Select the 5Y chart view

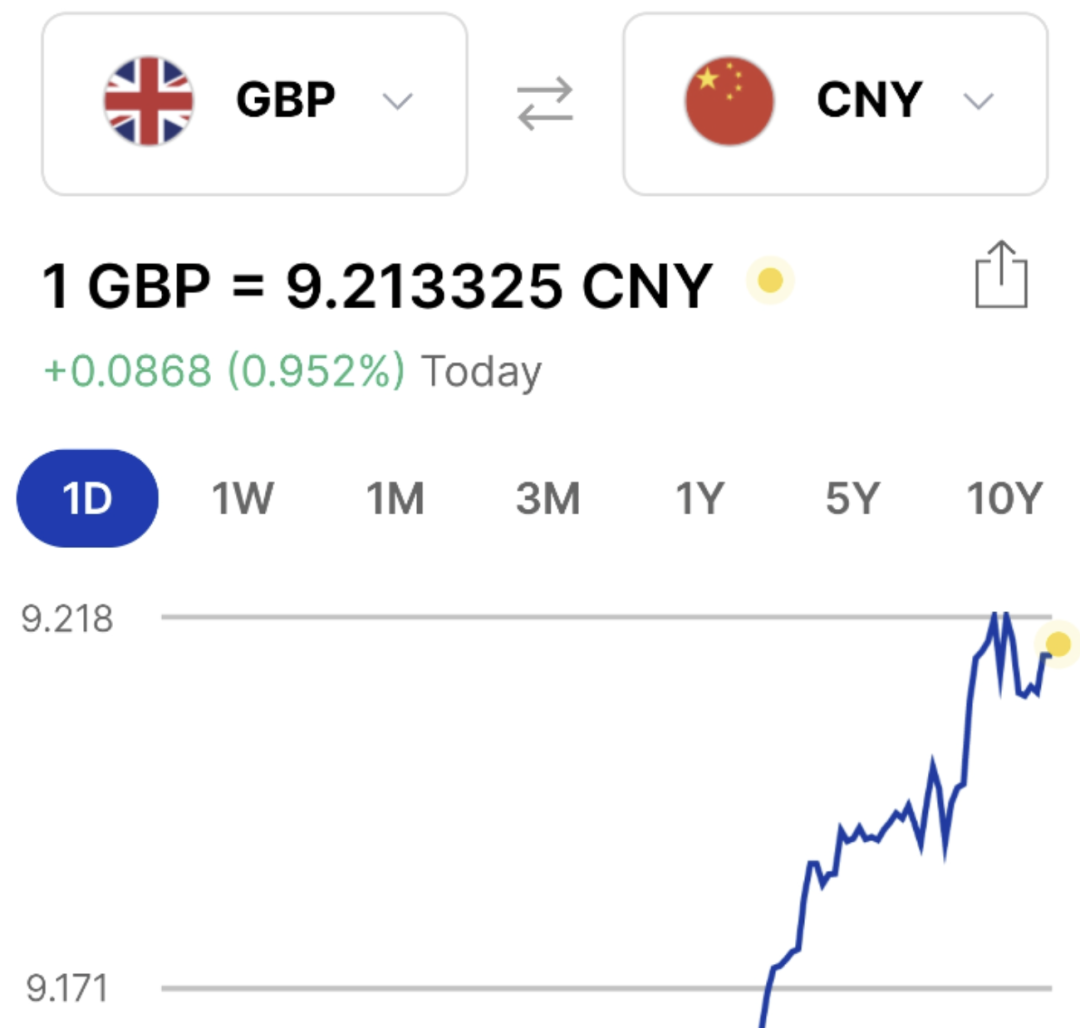coord(852,497)
